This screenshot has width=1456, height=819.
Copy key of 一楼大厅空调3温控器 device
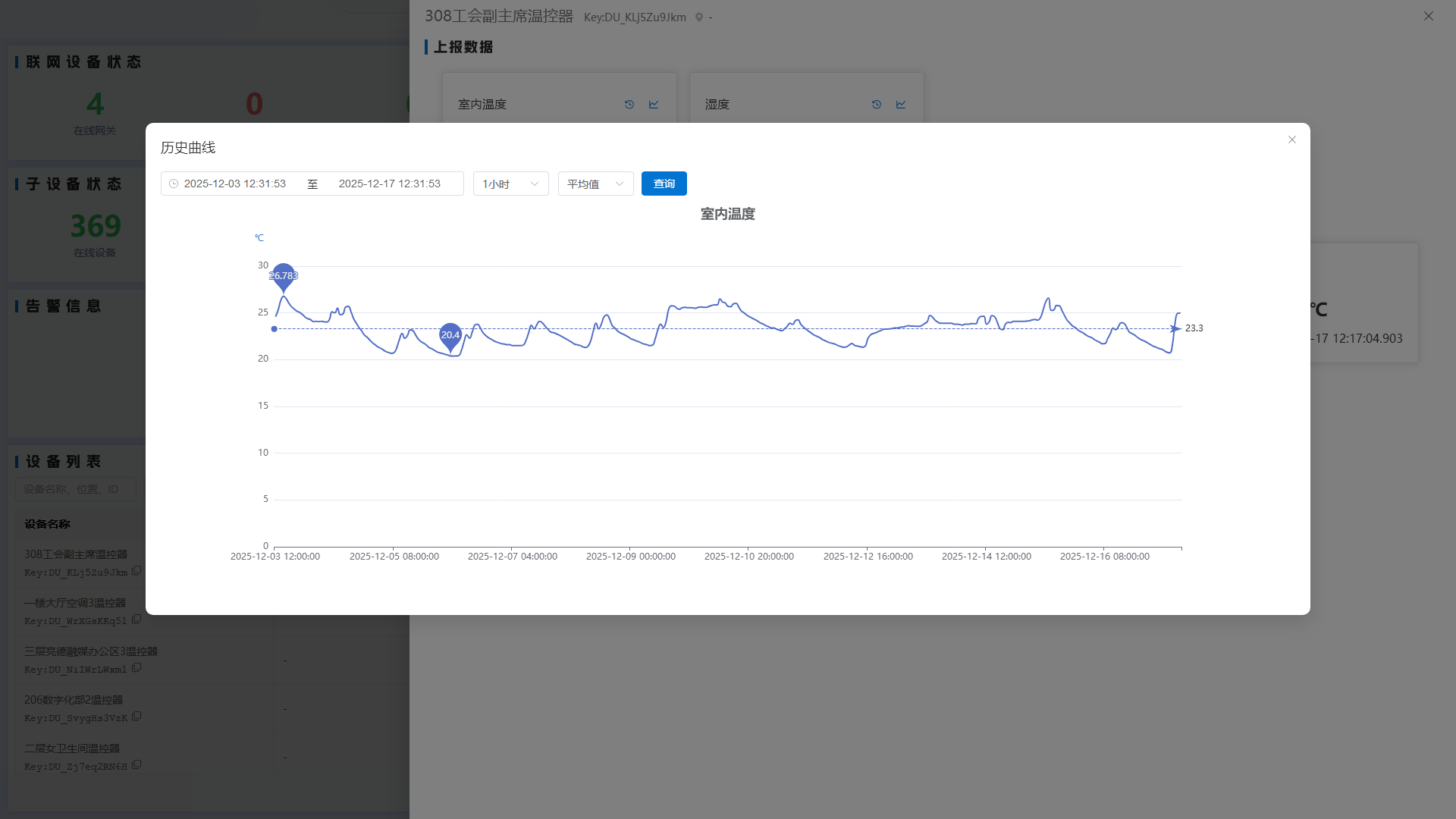pyautogui.click(x=136, y=620)
